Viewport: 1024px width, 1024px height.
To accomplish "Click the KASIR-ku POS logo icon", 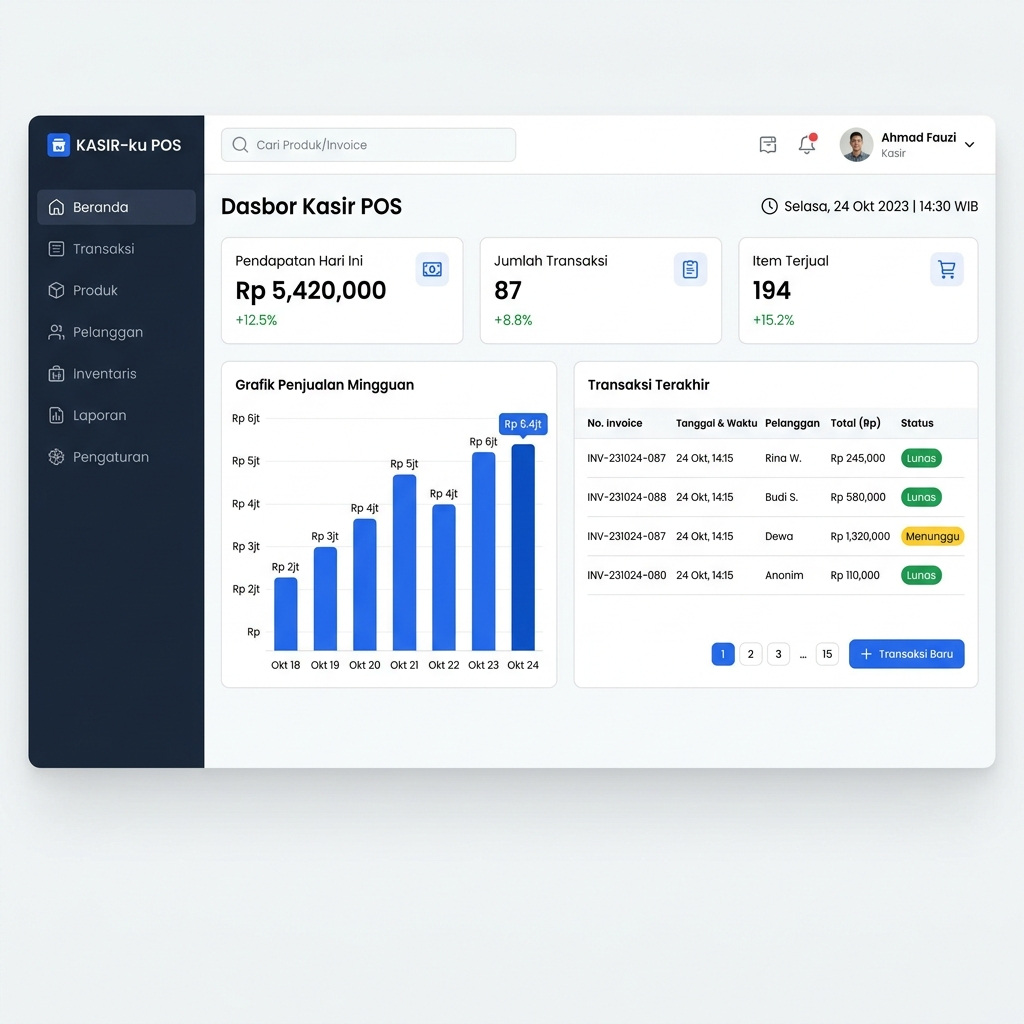I will (58, 145).
